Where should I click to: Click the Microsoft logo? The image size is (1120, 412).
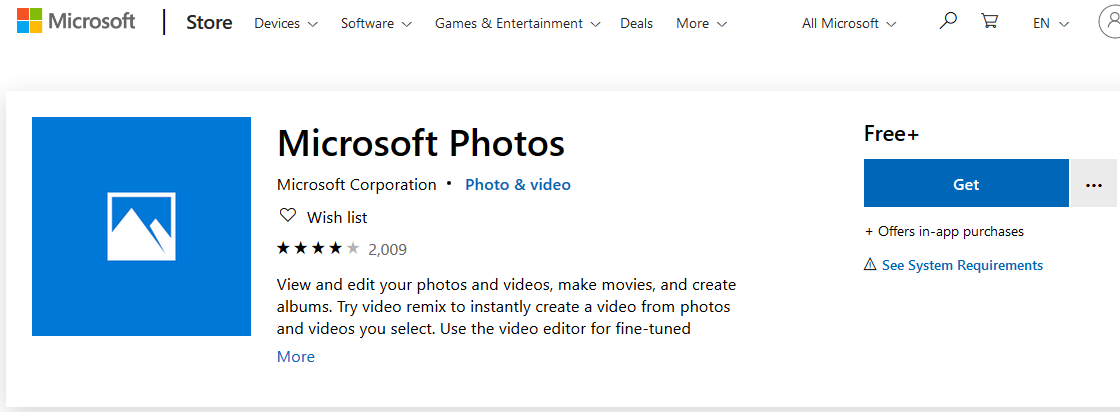76,21
